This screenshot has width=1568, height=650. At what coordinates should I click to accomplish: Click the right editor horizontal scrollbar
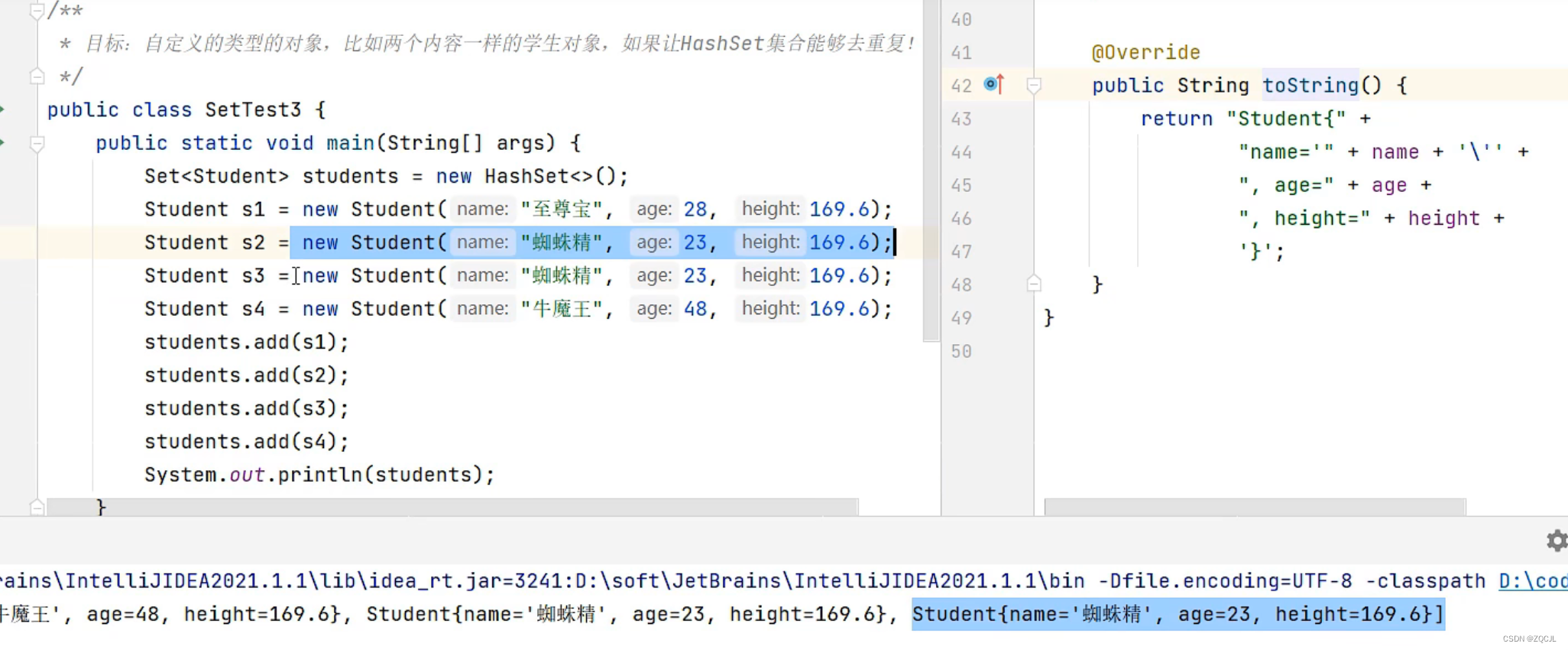[x=1255, y=507]
